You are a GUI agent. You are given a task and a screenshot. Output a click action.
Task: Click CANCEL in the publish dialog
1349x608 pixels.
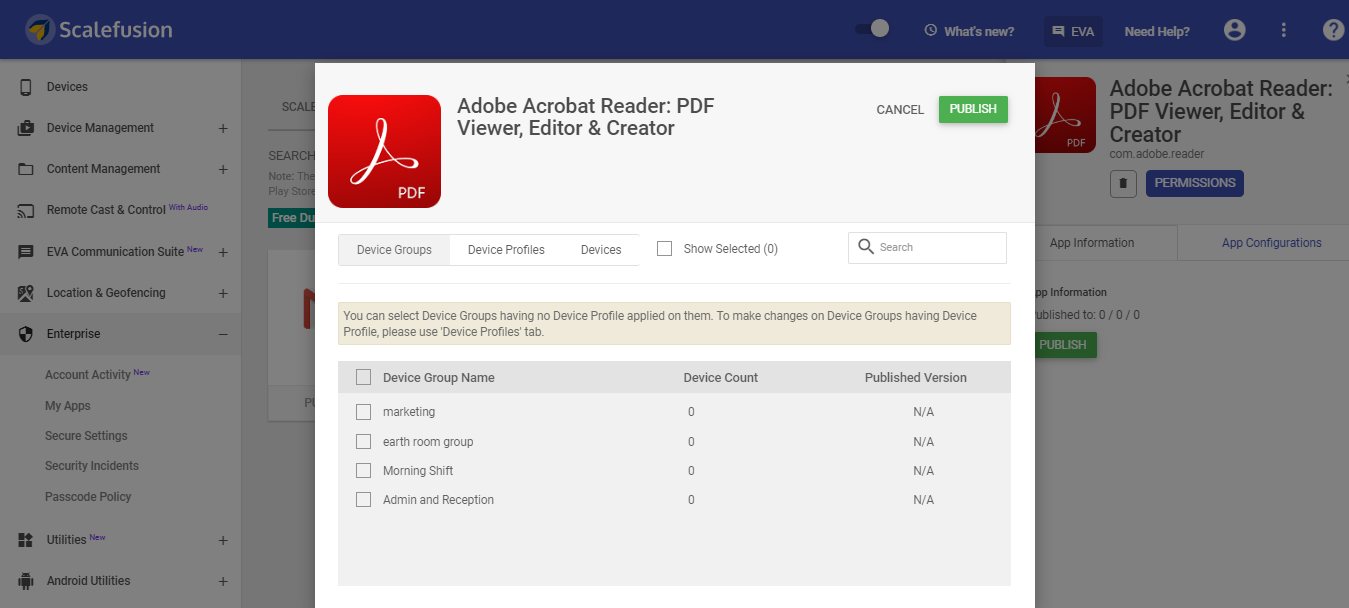pyautogui.click(x=900, y=110)
